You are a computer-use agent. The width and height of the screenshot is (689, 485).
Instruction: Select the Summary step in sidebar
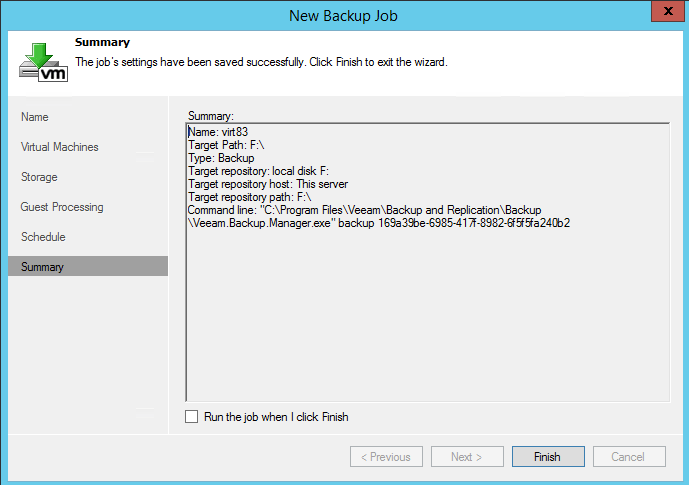(88, 266)
